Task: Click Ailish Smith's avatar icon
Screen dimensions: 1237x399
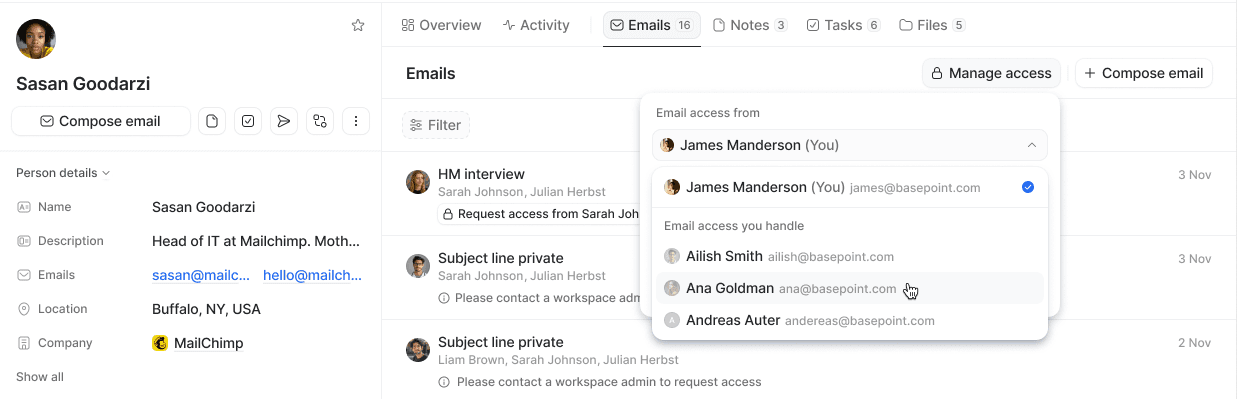Action: [672, 257]
